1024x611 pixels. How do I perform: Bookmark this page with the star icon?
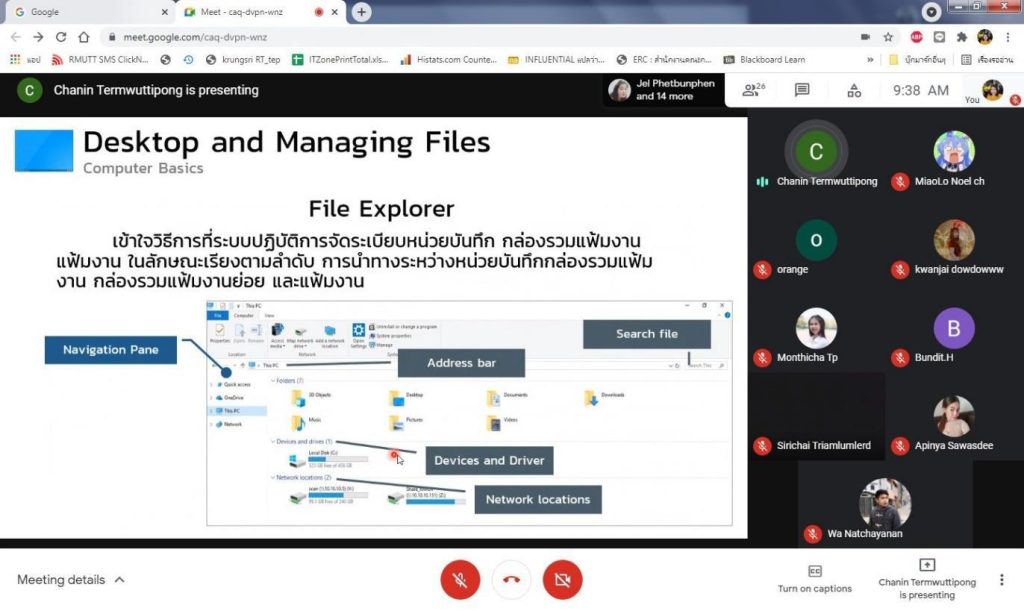[888, 37]
